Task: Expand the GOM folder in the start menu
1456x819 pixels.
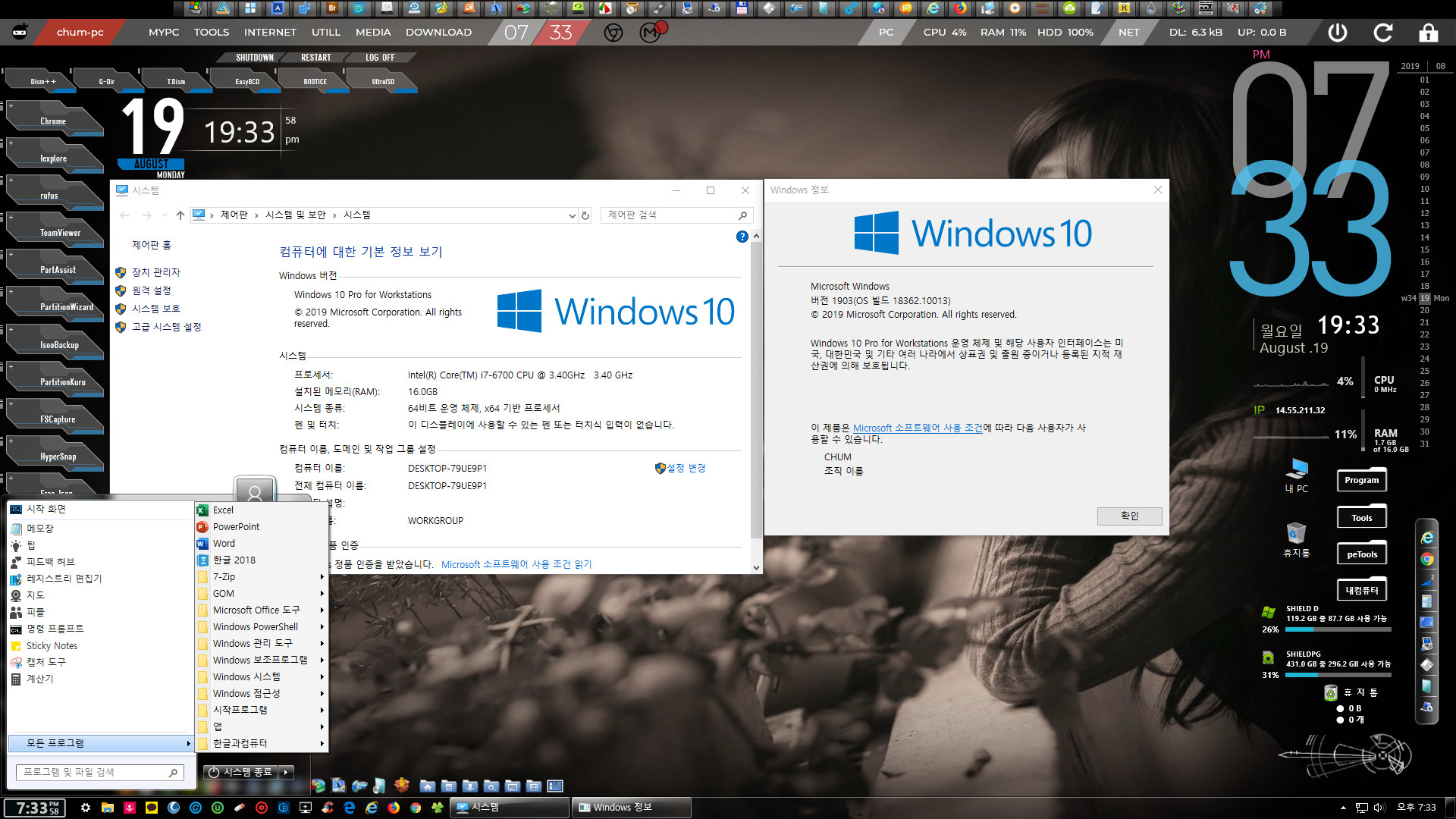Action: coord(262,594)
